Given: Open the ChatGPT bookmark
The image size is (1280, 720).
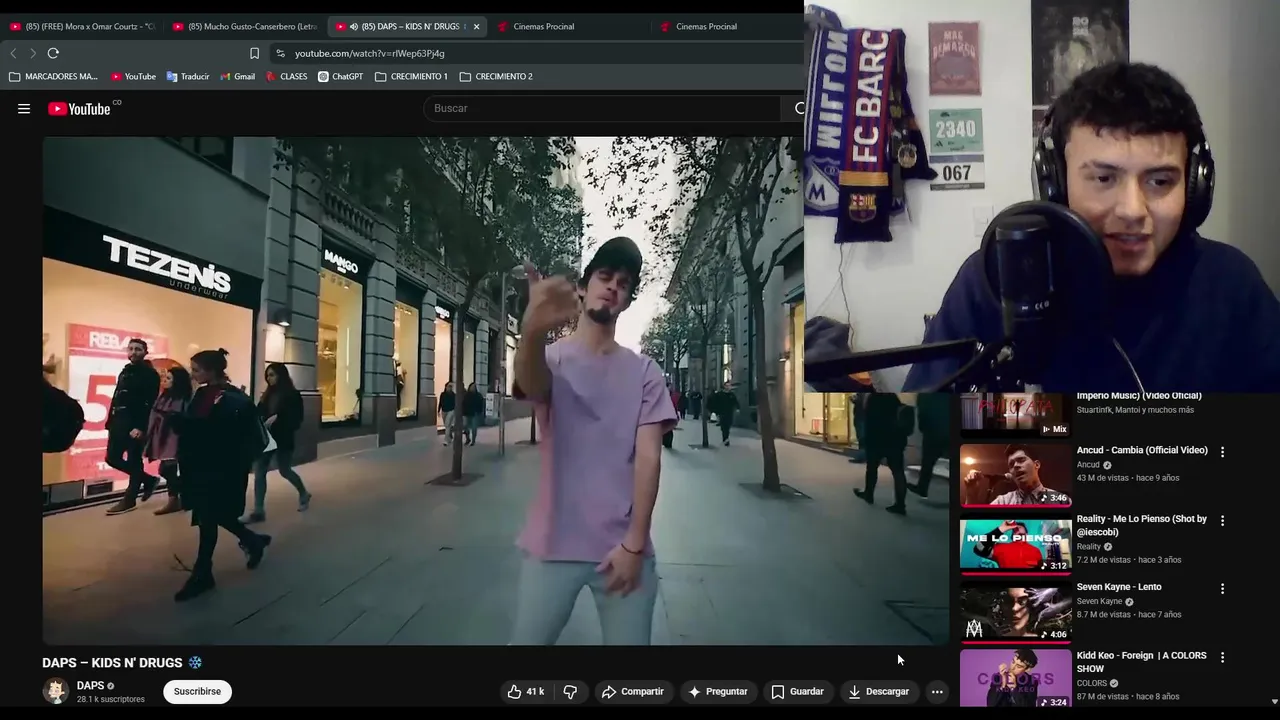Looking at the screenshot, I should (341, 76).
